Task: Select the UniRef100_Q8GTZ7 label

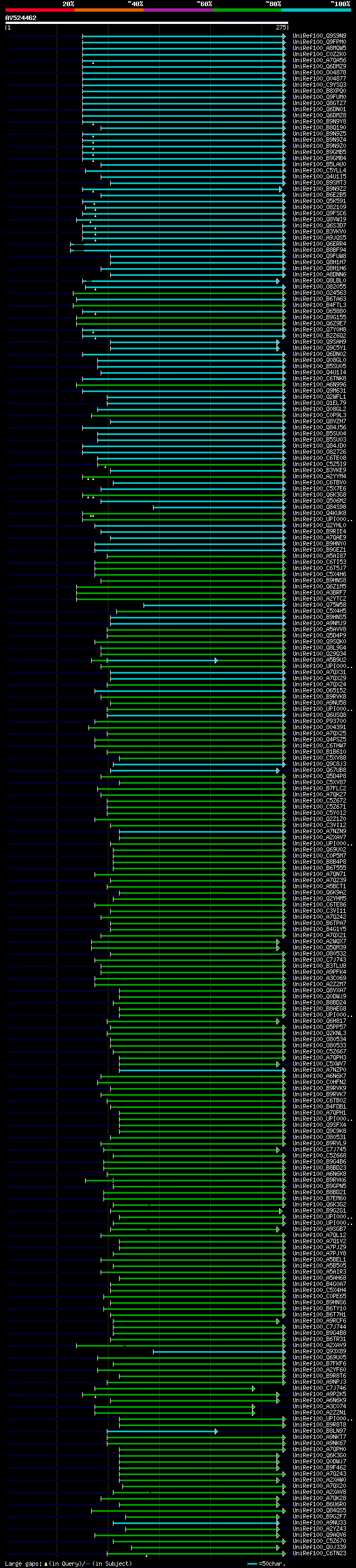Action: coord(319,103)
